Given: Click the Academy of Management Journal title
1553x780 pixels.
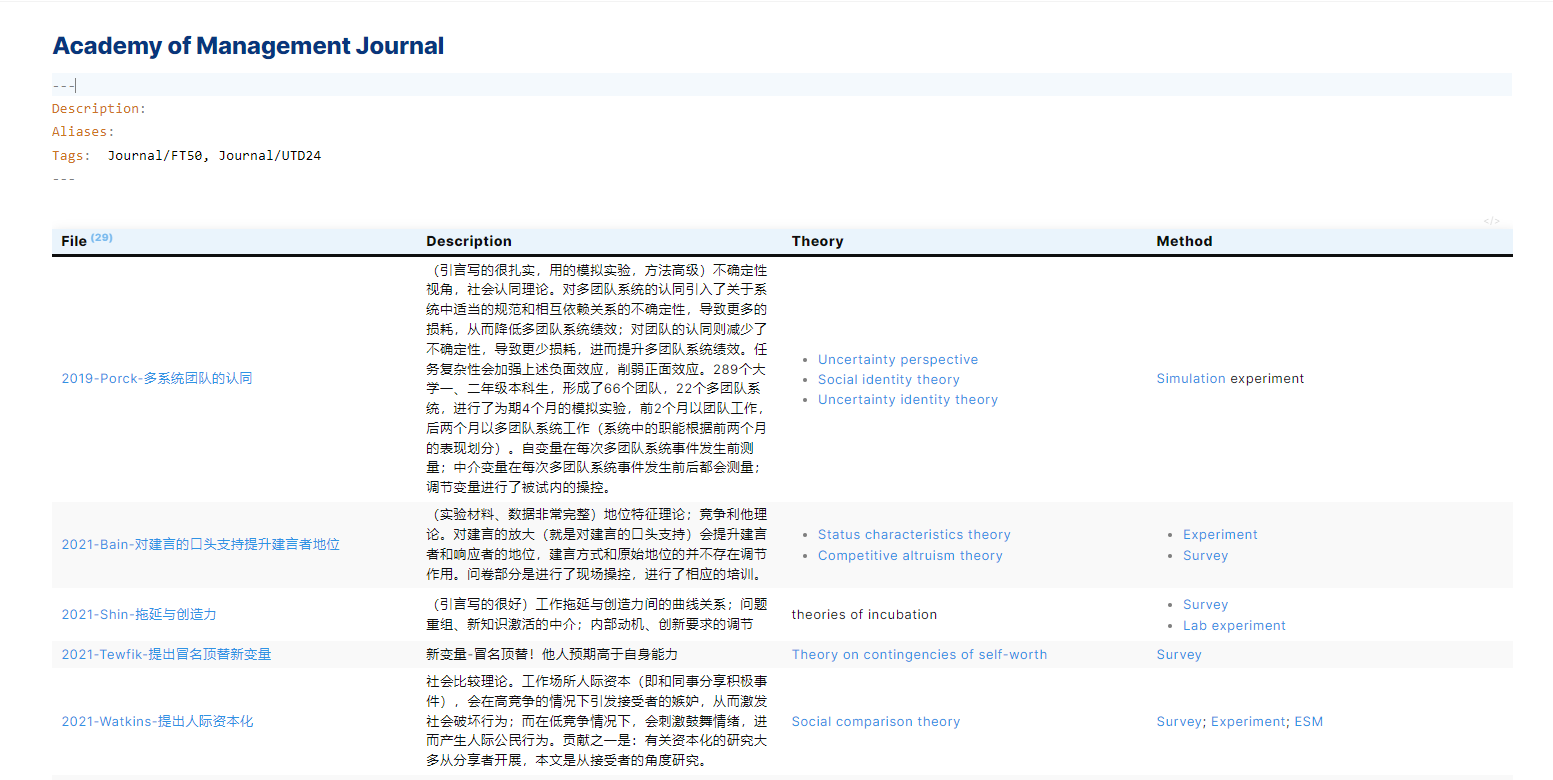Looking at the screenshot, I should point(248,45).
